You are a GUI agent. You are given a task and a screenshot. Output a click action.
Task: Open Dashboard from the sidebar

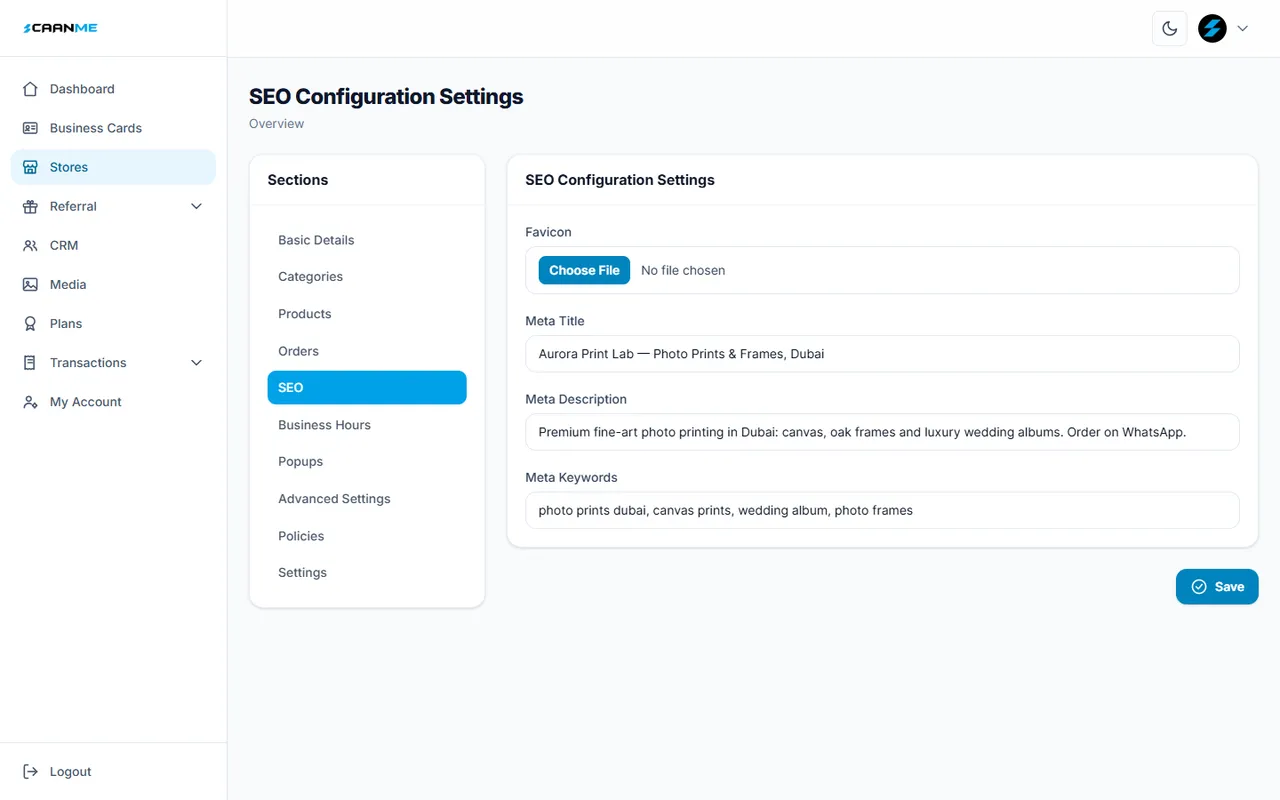pos(113,89)
